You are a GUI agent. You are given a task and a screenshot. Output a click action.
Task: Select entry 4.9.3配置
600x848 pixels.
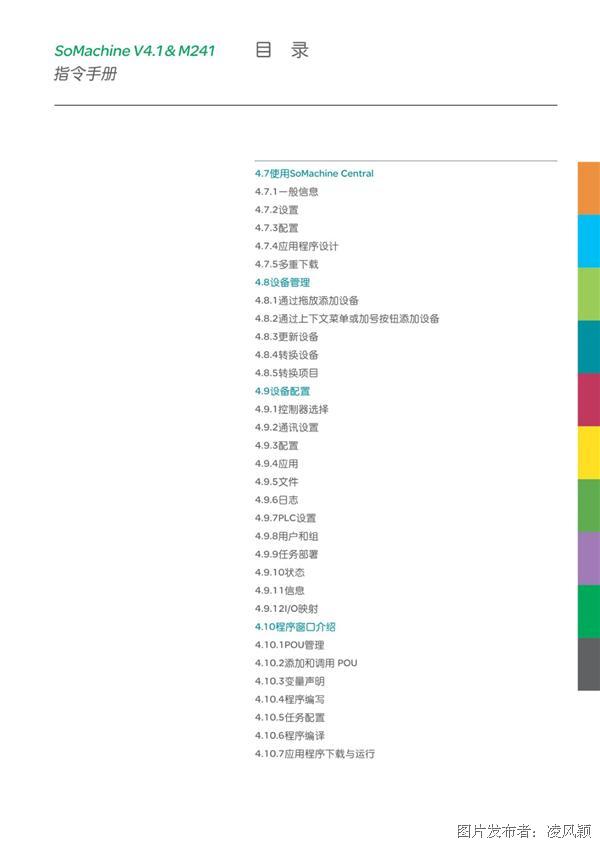pos(276,446)
